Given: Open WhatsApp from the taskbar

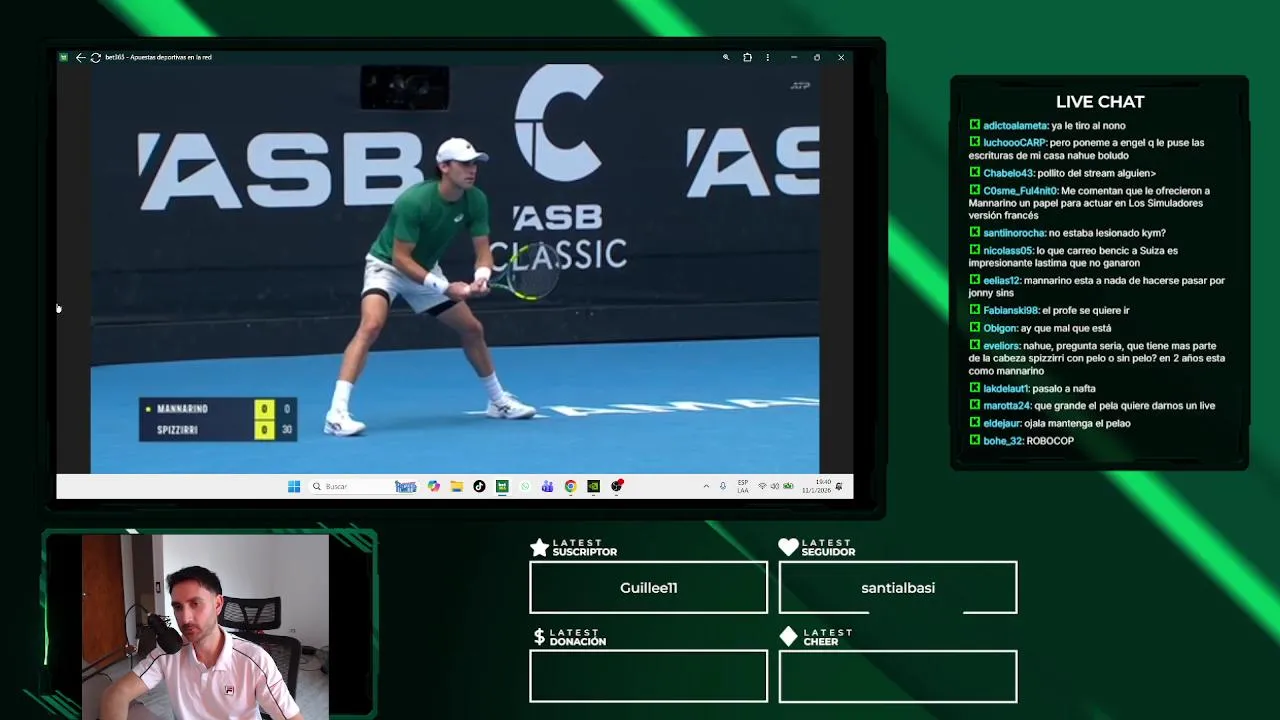Looking at the screenshot, I should pyautogui.click(x=525, y=486).
